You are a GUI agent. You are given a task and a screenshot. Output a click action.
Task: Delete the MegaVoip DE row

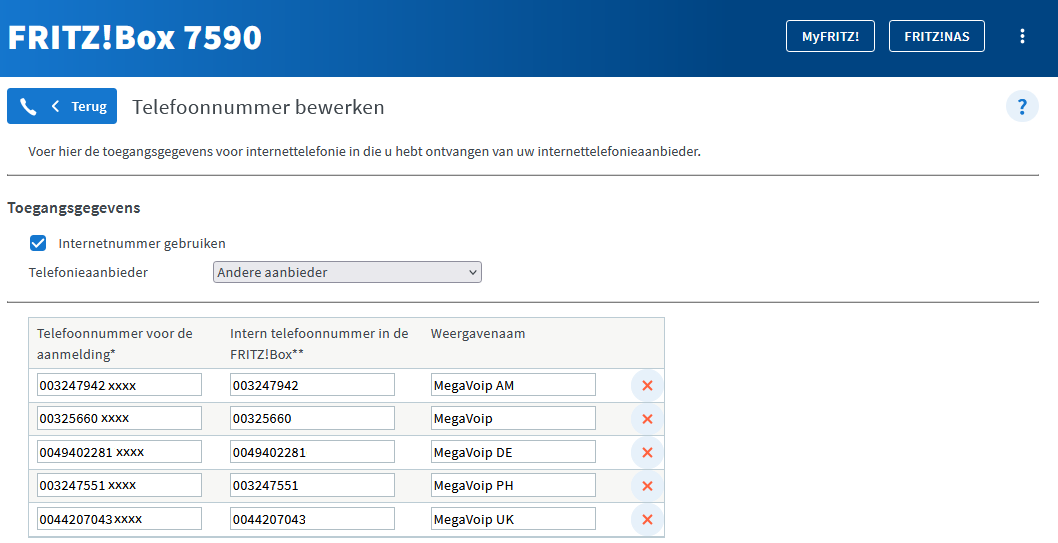point(647,452)
